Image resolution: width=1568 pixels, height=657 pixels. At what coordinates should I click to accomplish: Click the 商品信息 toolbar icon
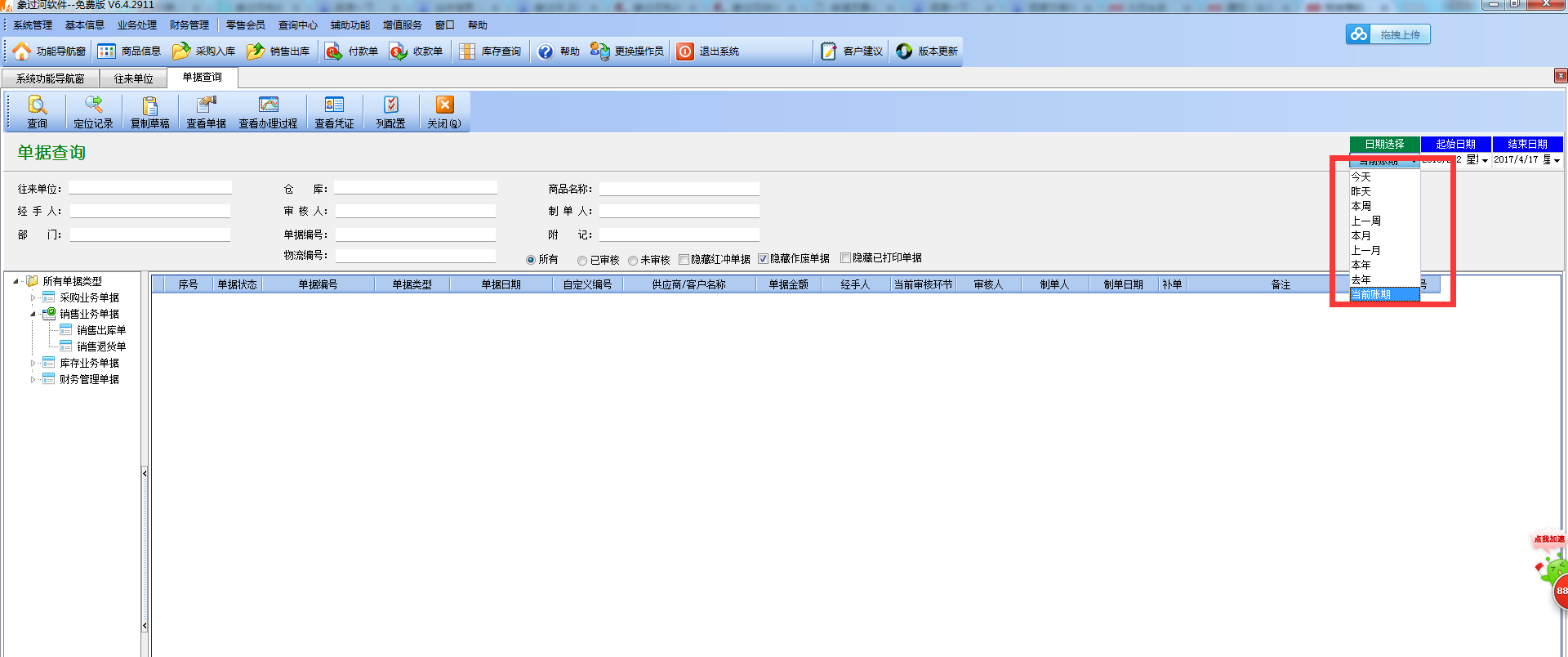(x=106, y=51)
